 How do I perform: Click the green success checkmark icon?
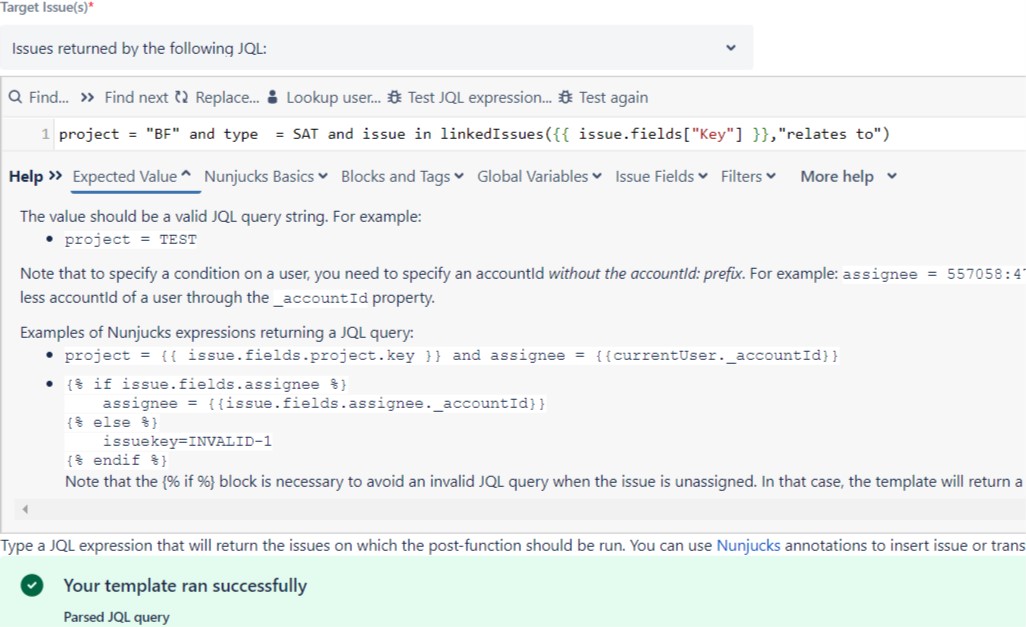[31, 585]
